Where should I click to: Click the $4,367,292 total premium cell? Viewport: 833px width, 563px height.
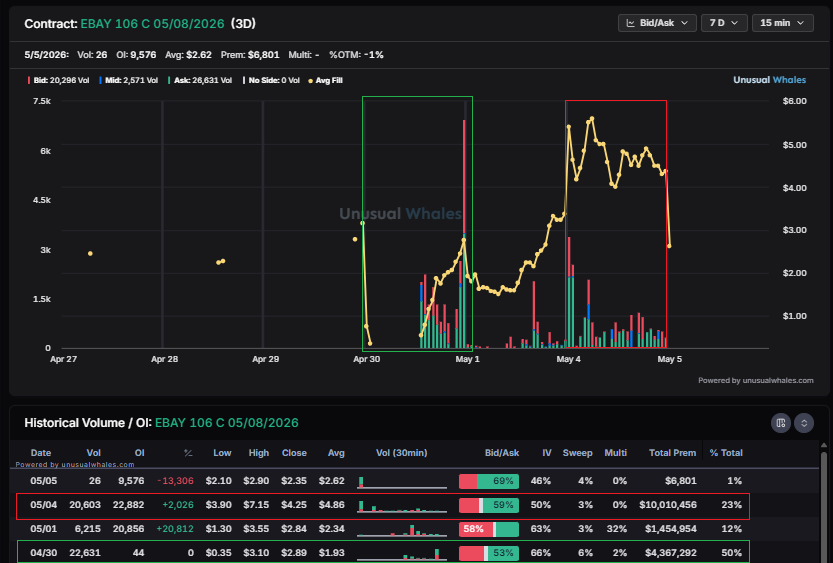pyautogui.click(x=670, y=553)
